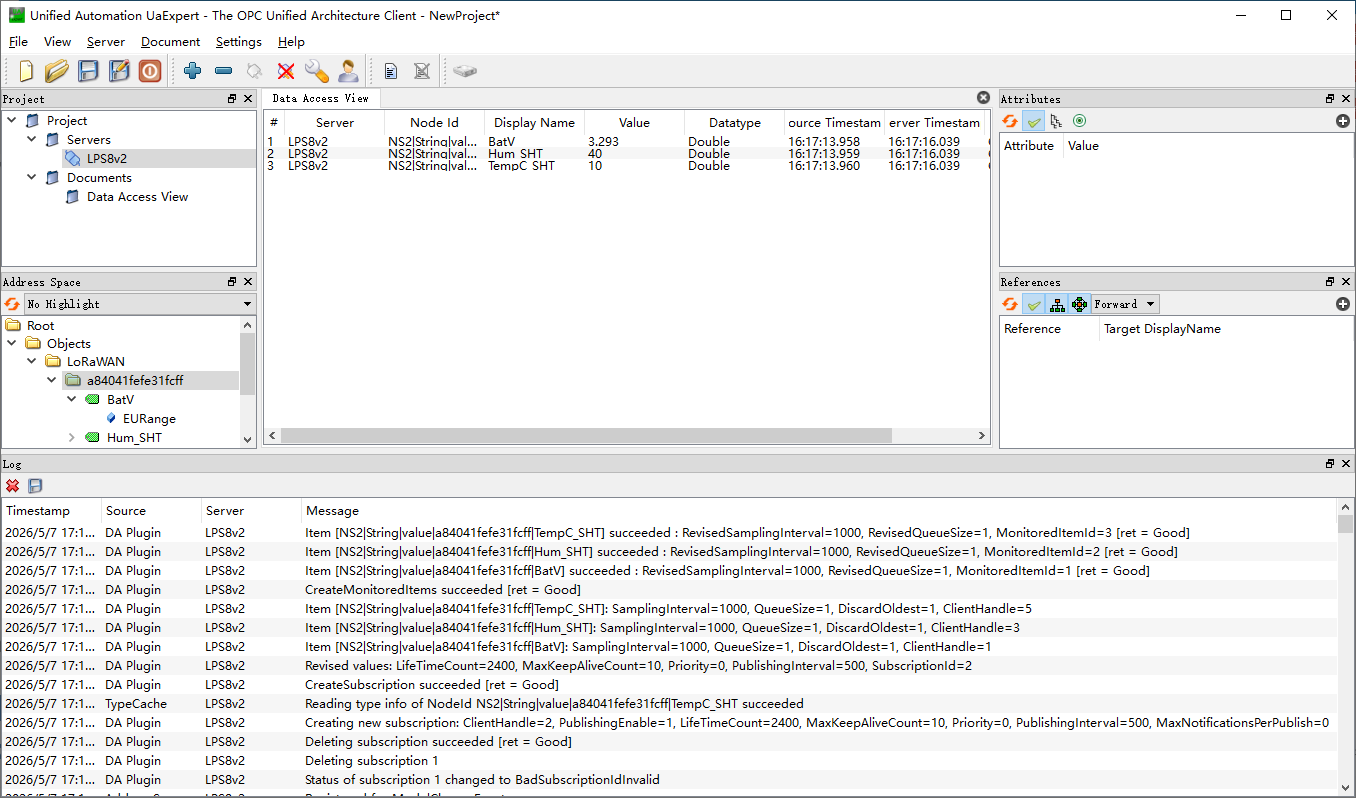Image resolution: width=1356 pixels, height=798 pixels.
Task: Open the View menu
Action: click(57, 42)
